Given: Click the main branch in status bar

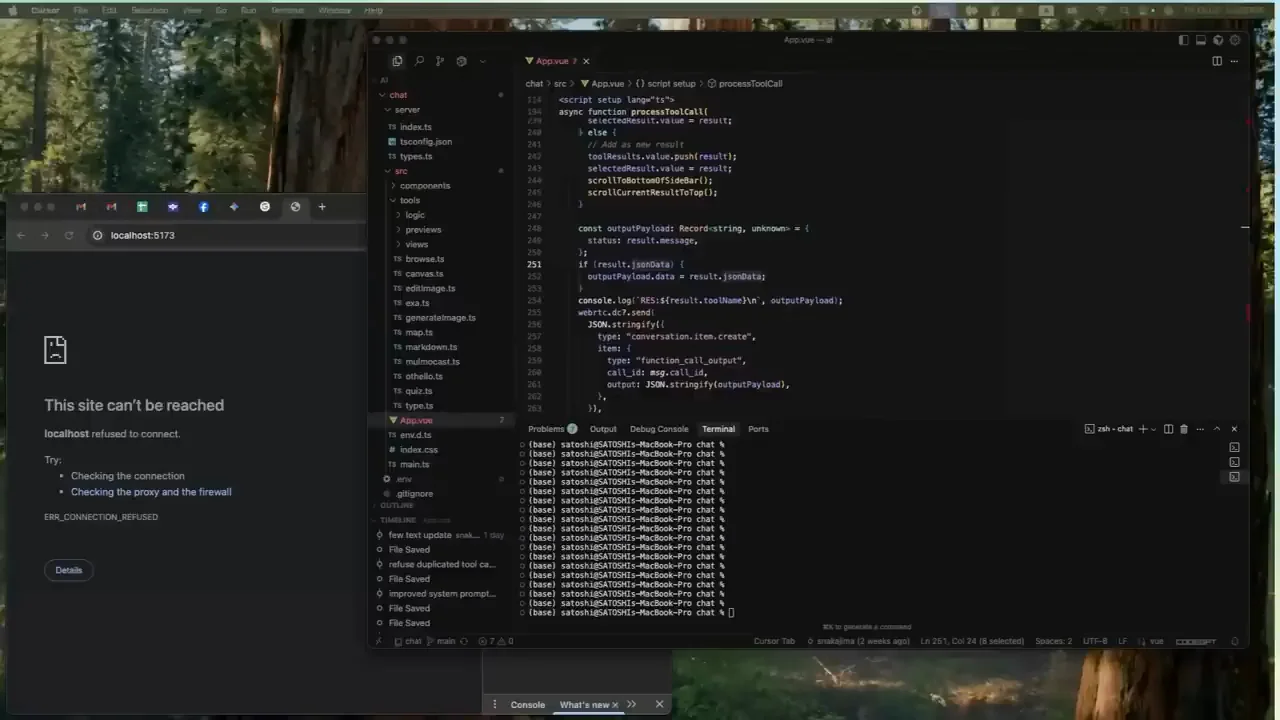Looking at the screenshot, I should coord(441,641).
